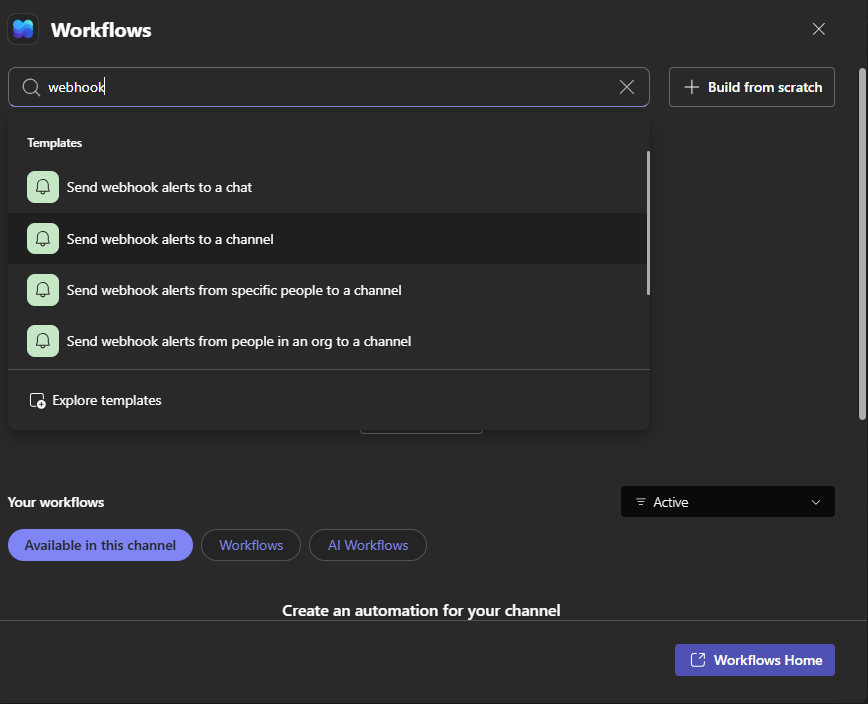
Task: Click the Your workflows heading
Action: (x=56, y=502)
